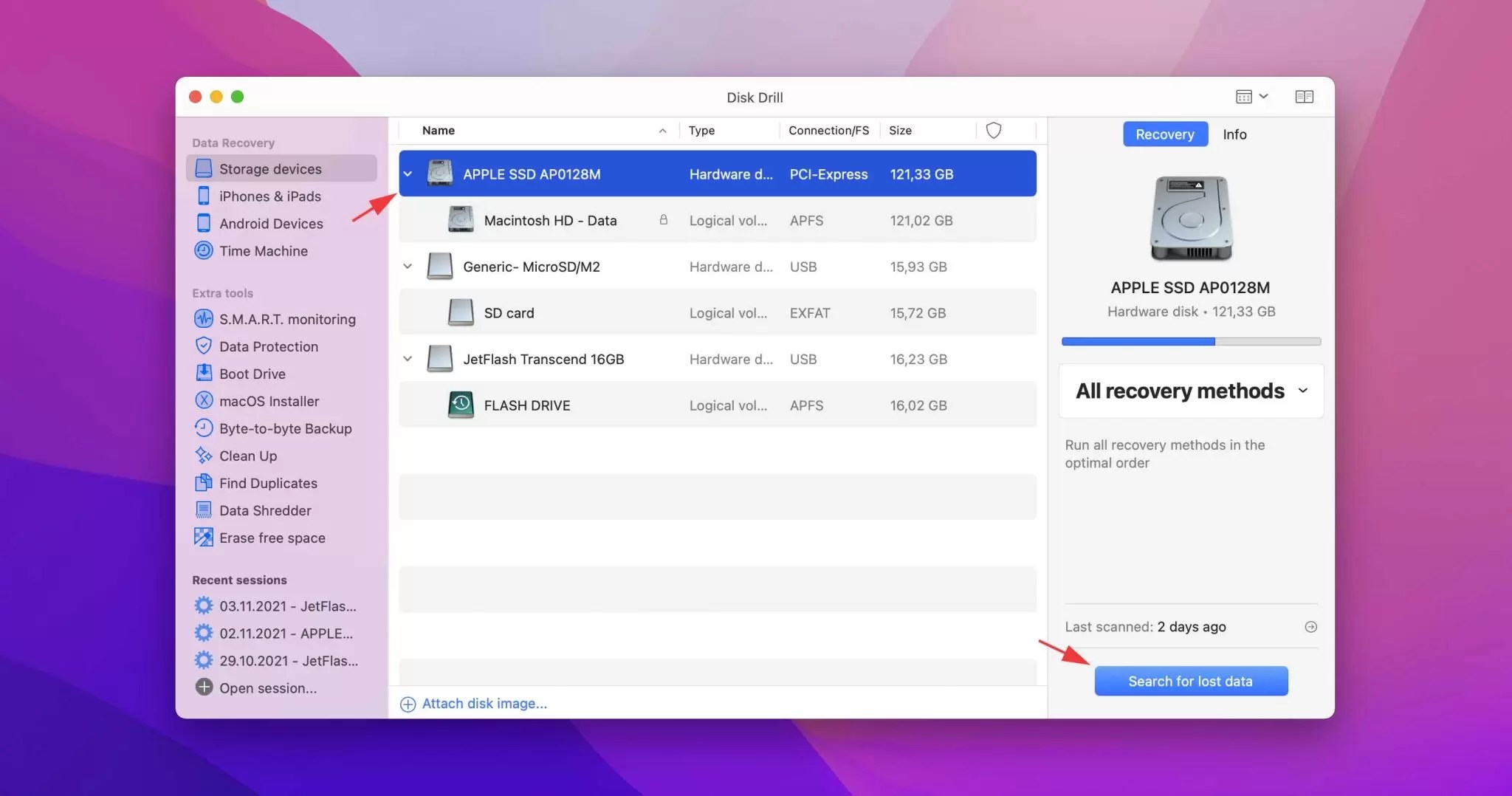The image size is (1512, 796).
Task: Switch to the Info tab
Action: point(1234,134)
